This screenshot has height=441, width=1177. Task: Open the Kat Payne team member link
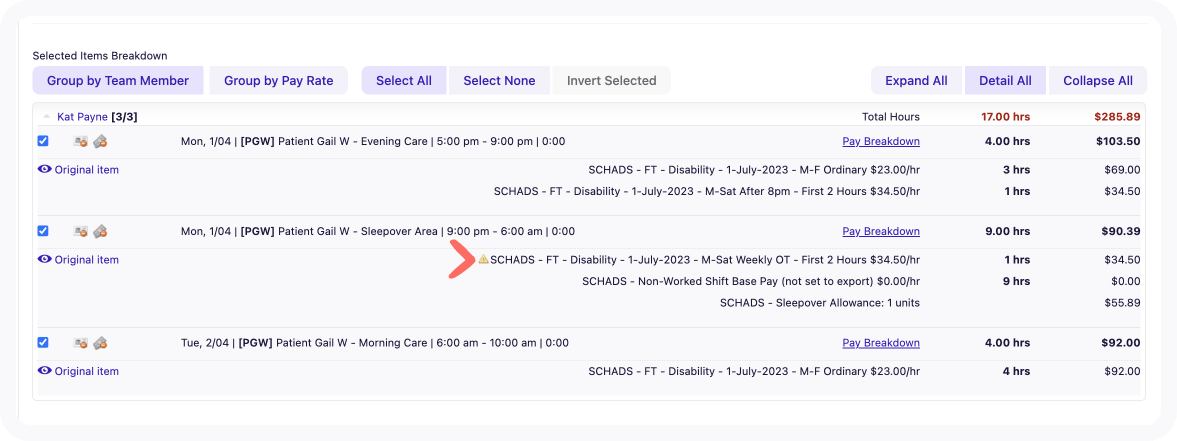[x=83, y=117]
